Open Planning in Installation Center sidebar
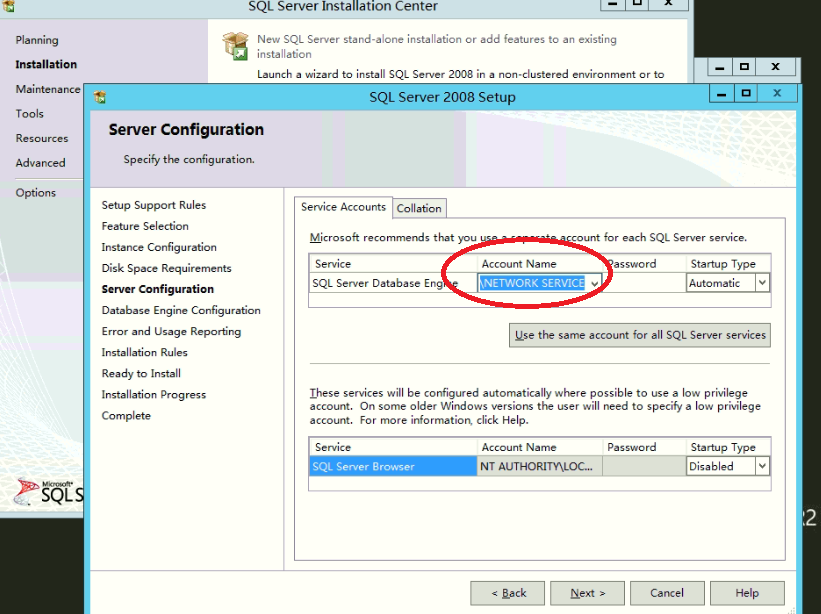Viewport: 821px width, 614px height. pos(37,40)
